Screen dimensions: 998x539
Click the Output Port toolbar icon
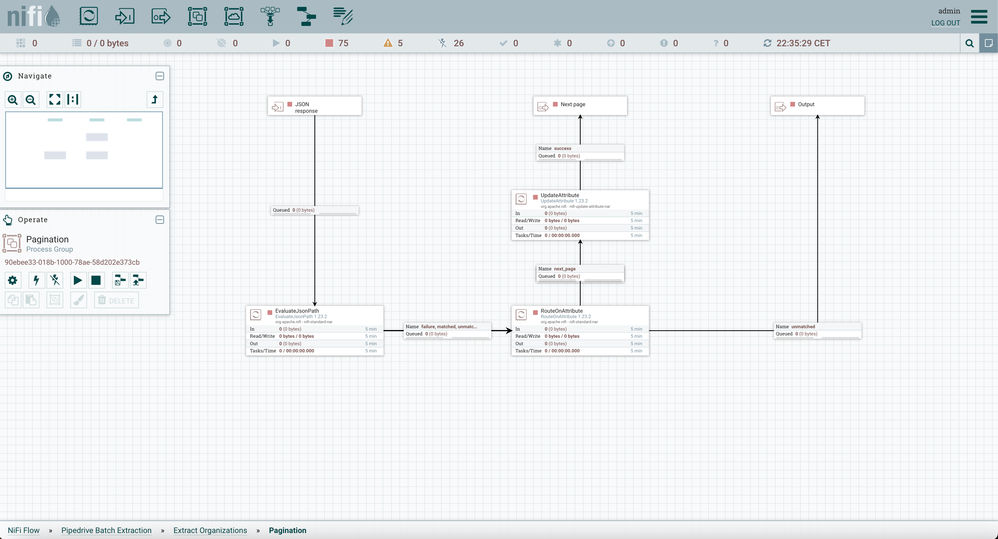click(x=161, y=16)
